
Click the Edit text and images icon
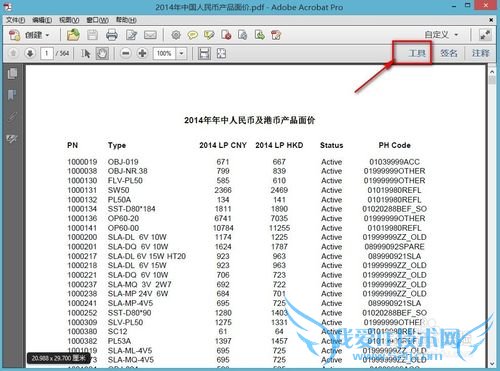[x=131, y=35]
